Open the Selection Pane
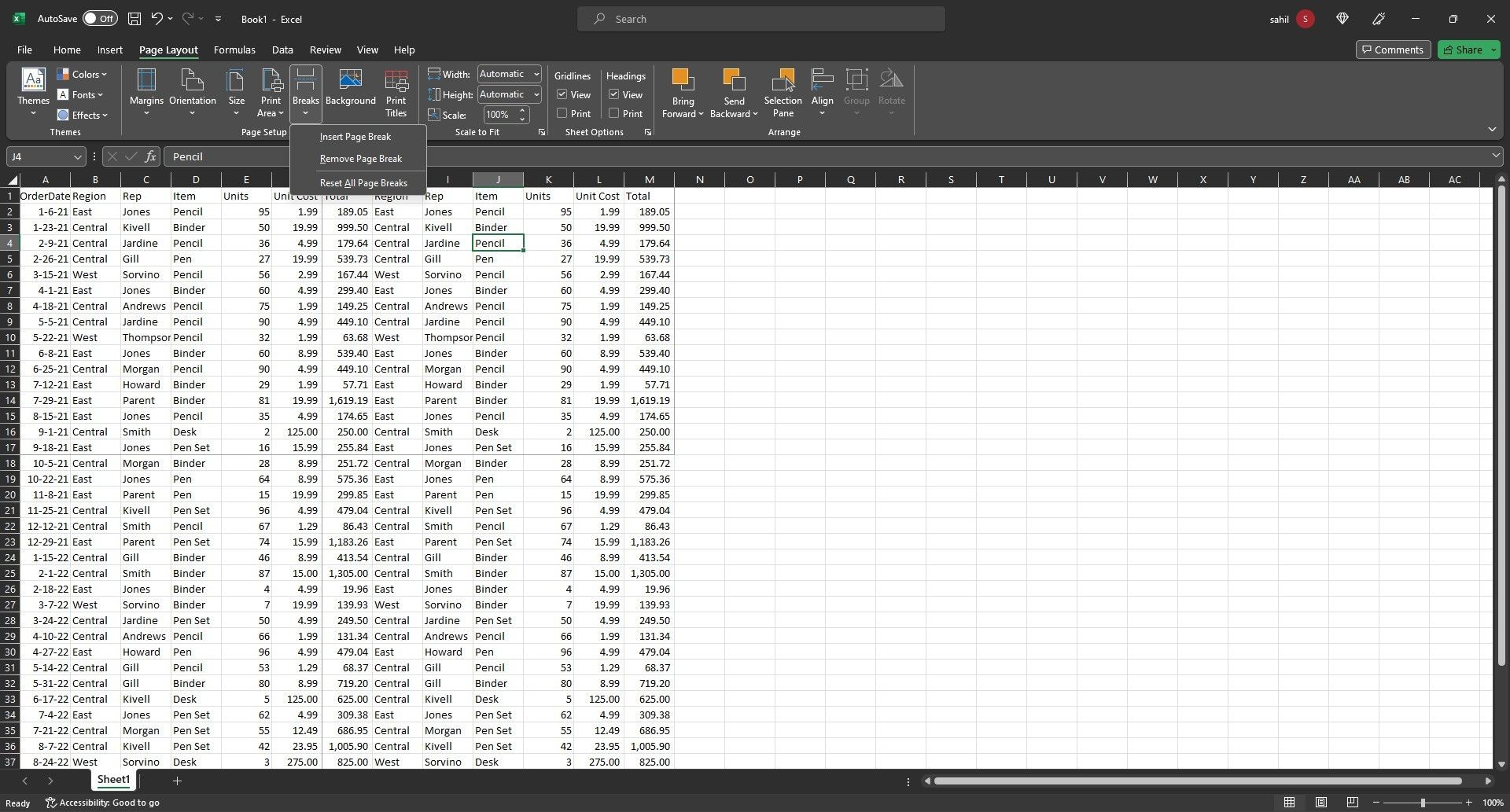 [783, 94]
